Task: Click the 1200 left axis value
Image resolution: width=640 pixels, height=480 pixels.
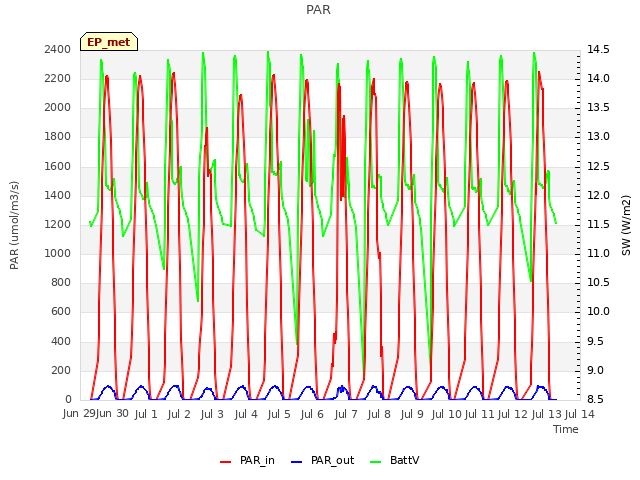Action: pyautogui.click(x=58, y=225)
